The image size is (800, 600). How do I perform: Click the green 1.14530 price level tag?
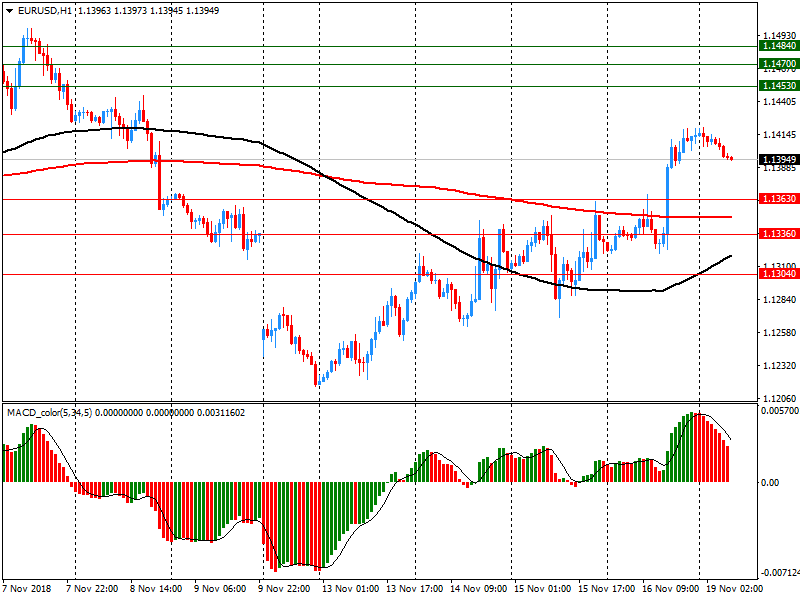(x=779, y=86)
